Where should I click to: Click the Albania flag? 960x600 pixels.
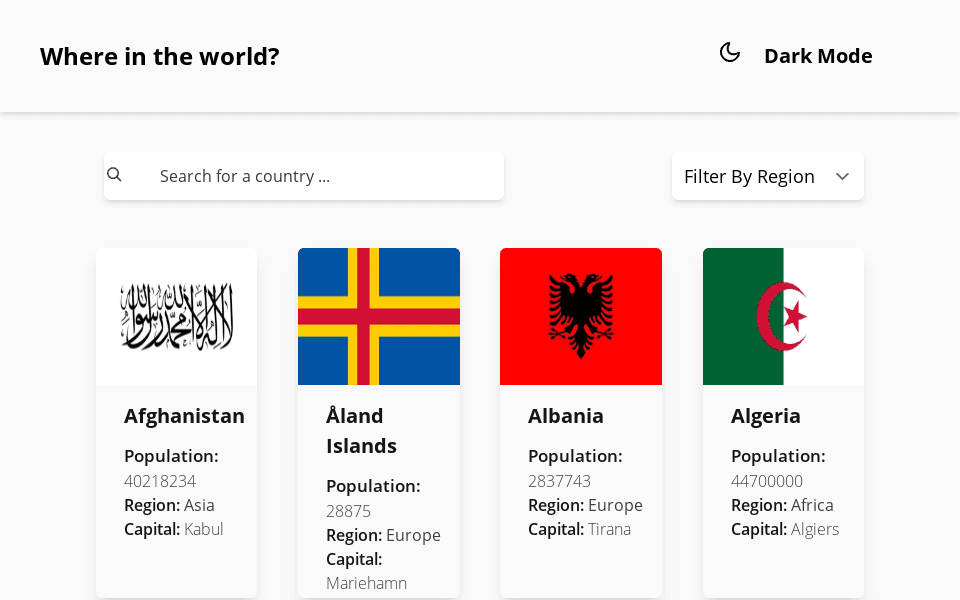click(x=580, y=316)
